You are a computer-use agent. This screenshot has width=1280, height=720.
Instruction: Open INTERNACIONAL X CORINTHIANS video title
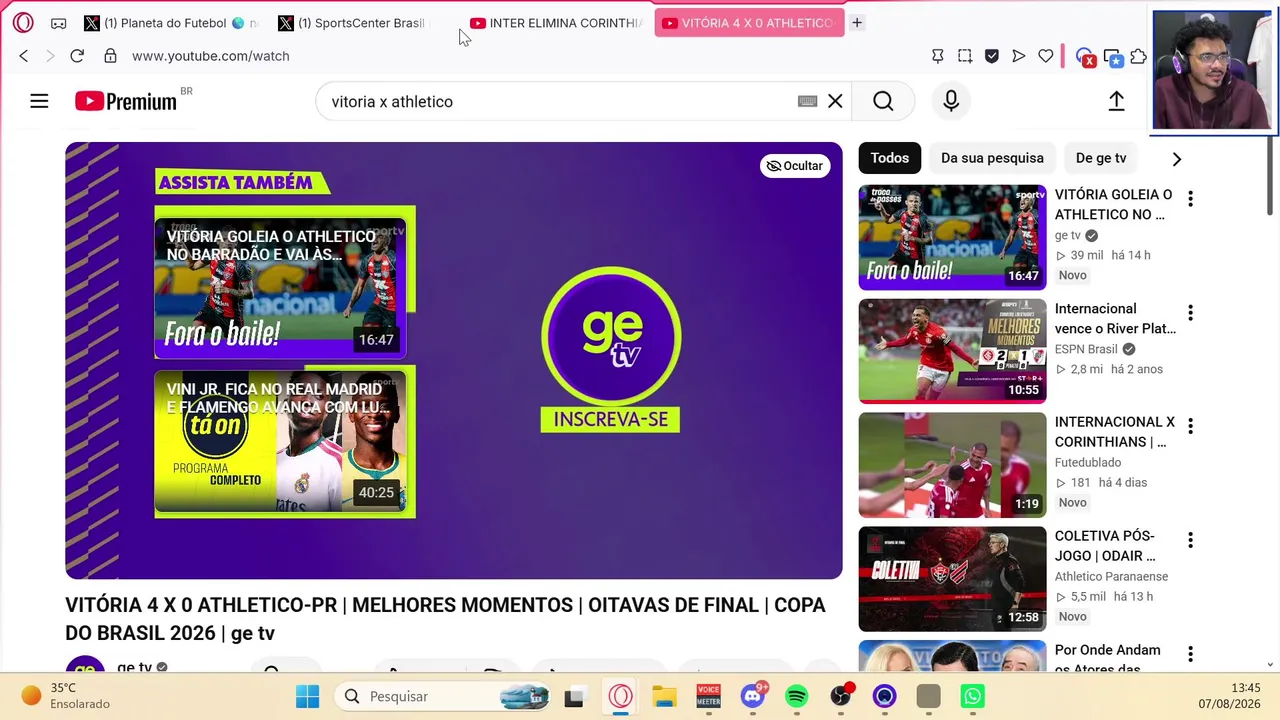coord(1115,432)
